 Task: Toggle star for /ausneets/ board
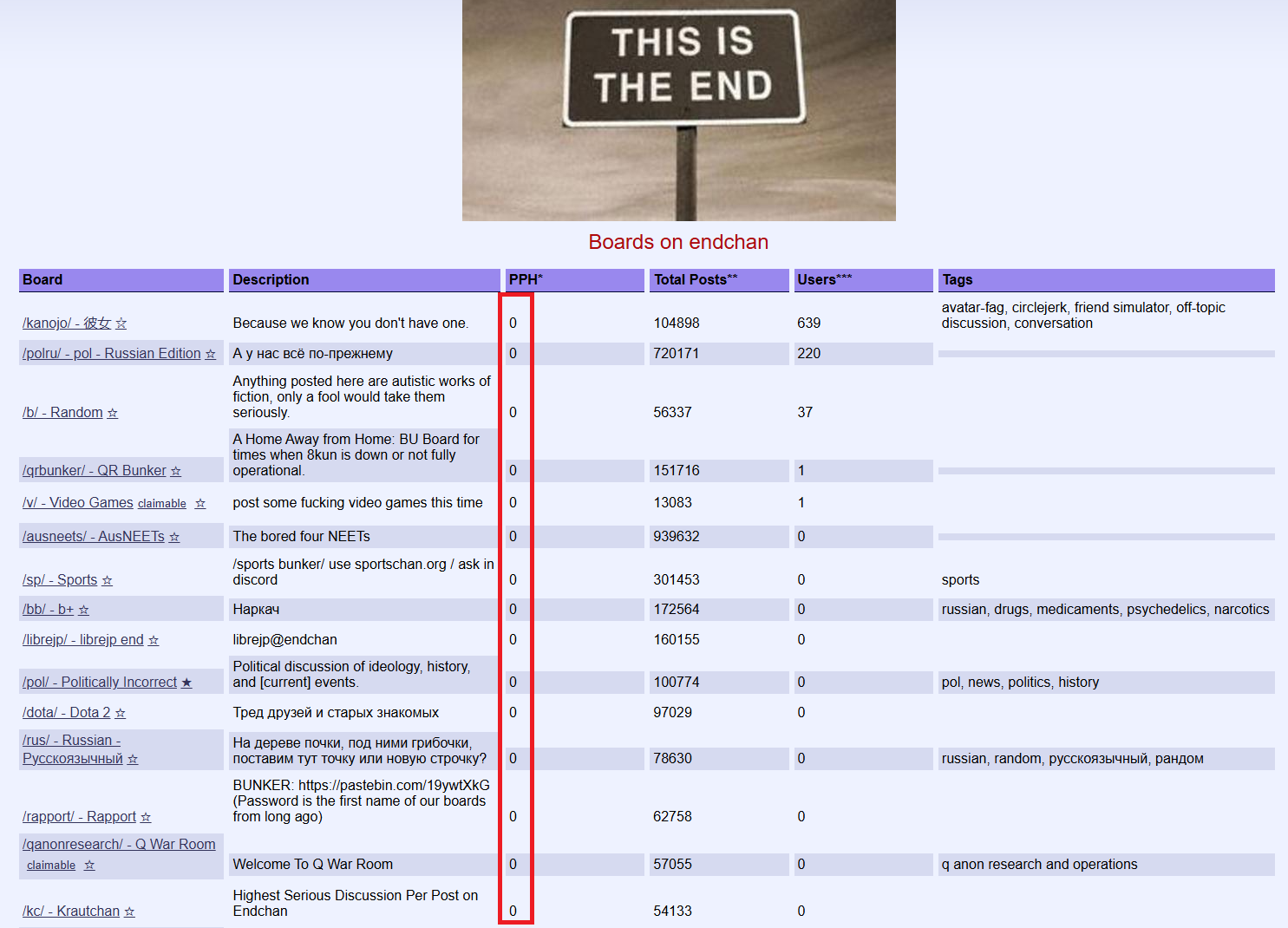click(x=174, y=537)
